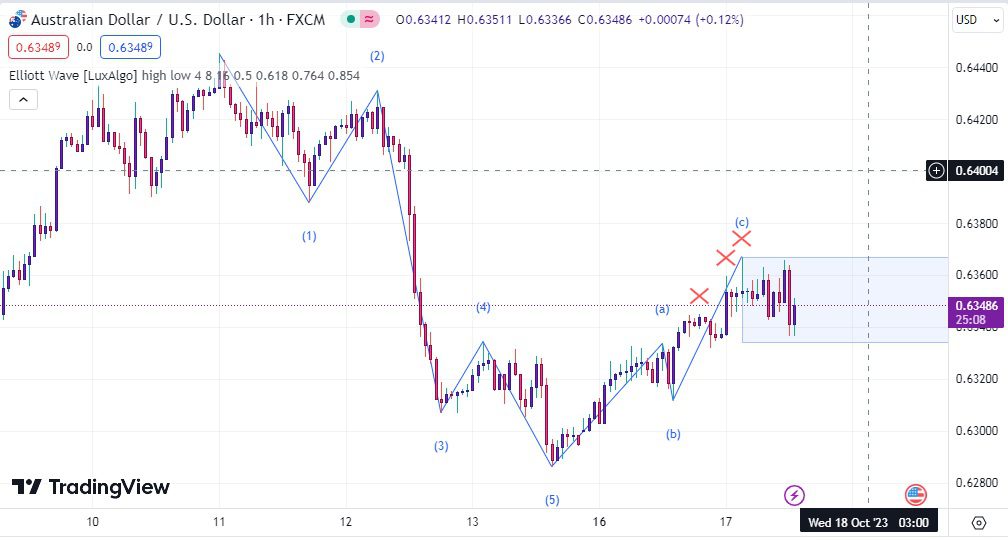Image resolution: width=1008 pixels, height=540 pixels.
Task: Open chart settings gear icon
Action: tap(978, 522)
